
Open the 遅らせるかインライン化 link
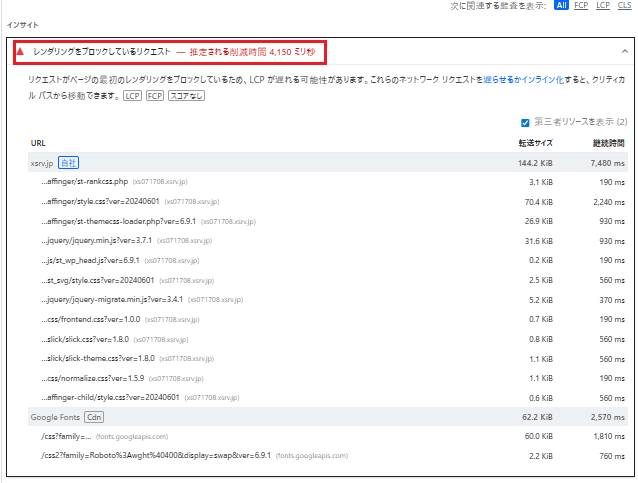click(524, 78)
